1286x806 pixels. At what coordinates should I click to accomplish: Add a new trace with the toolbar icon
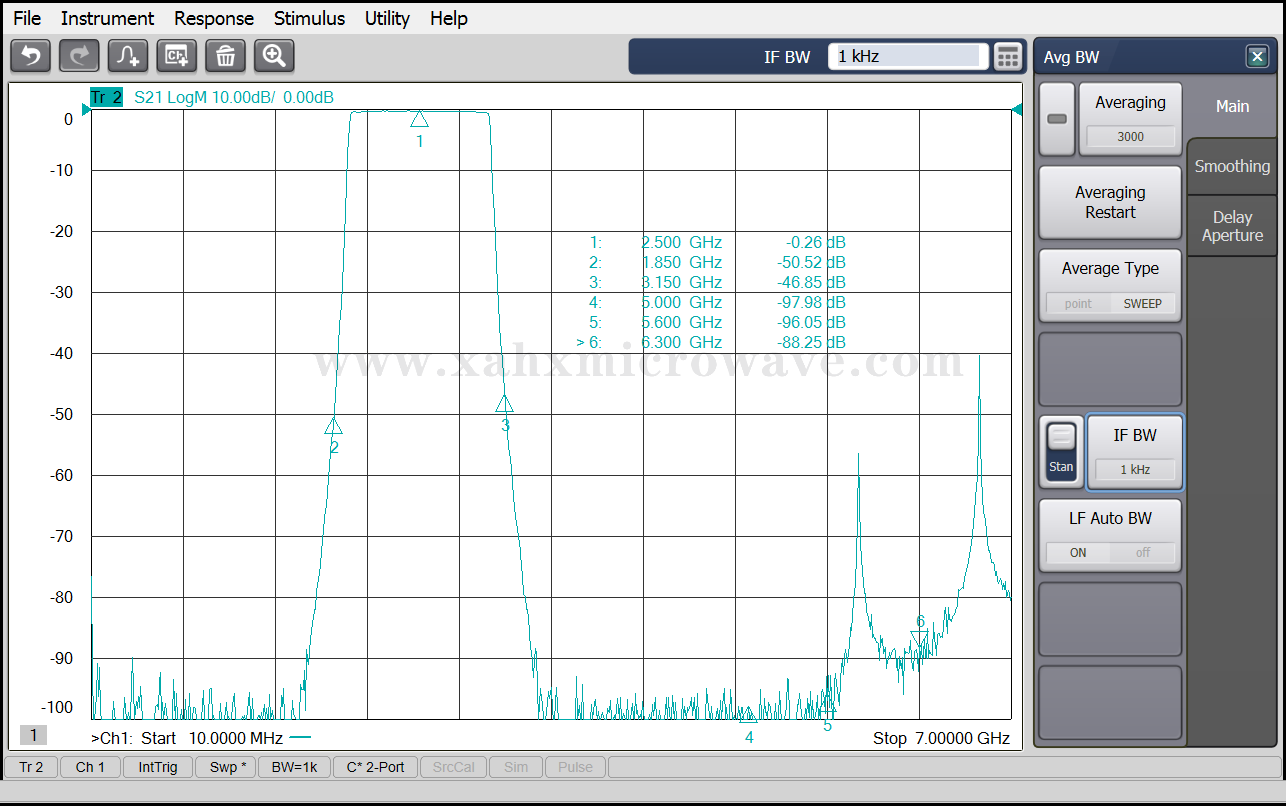128,56
